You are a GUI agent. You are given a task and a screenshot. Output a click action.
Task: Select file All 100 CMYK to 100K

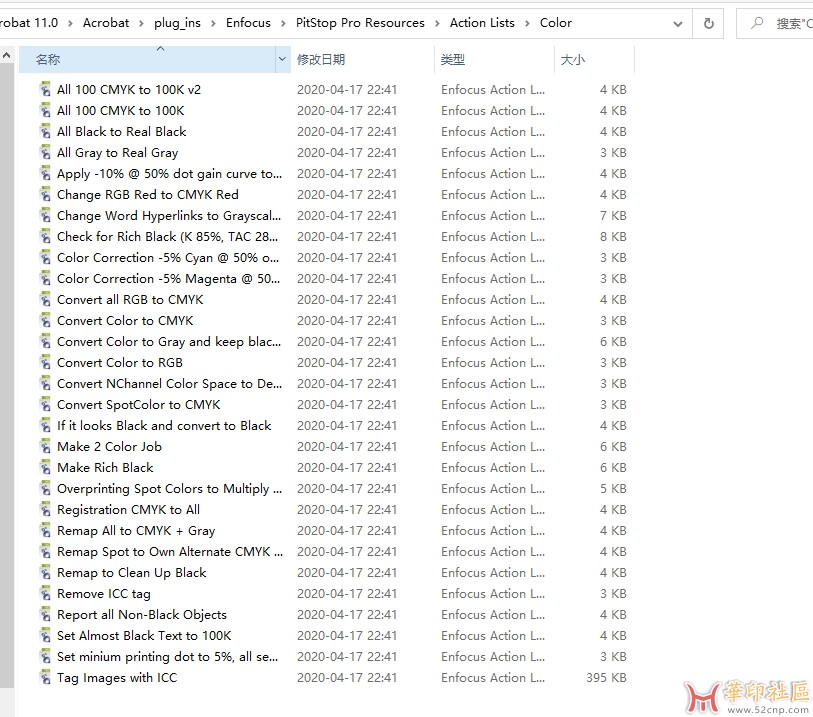[121, 110]
